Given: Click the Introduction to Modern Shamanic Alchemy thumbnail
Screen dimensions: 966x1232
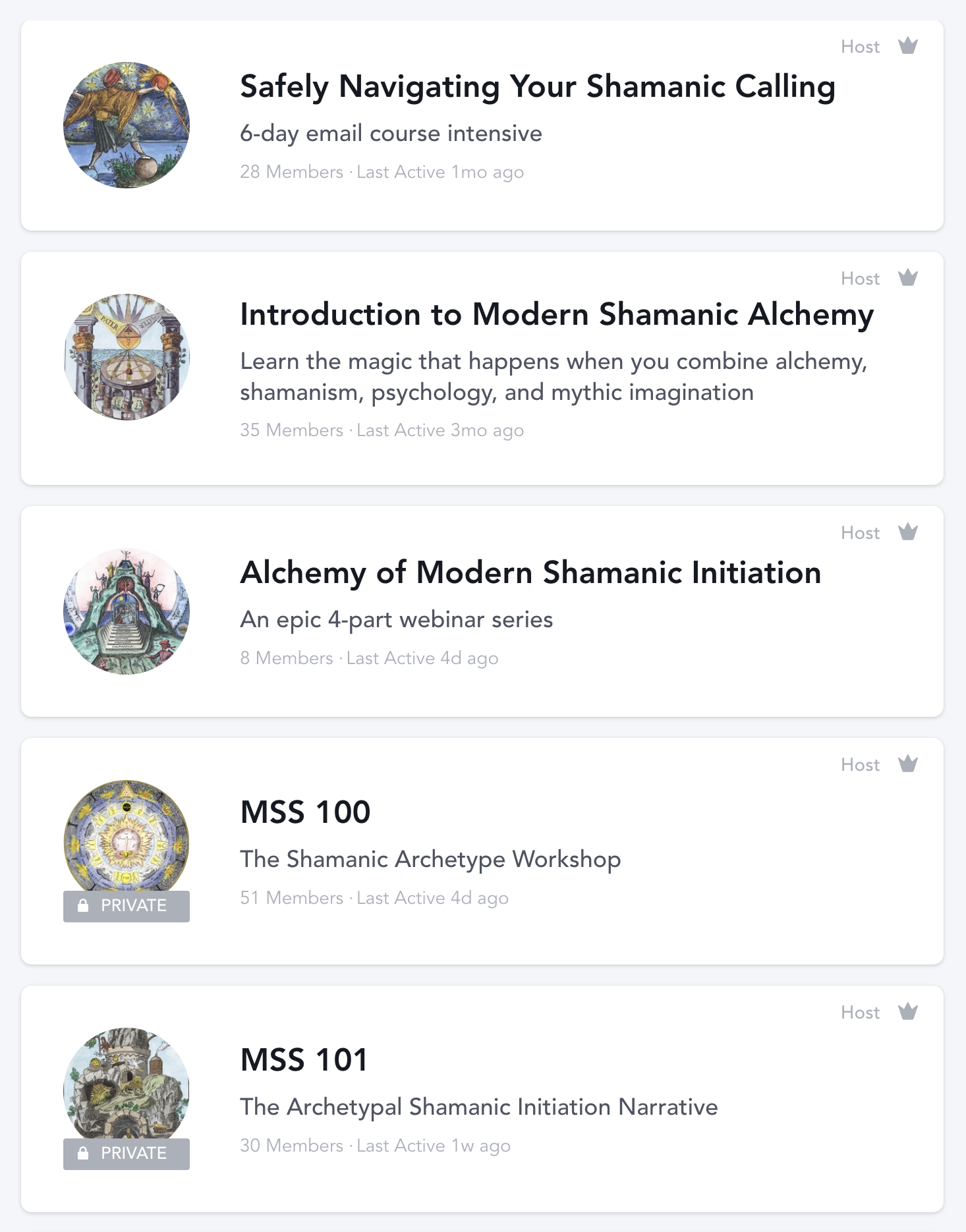Looking at the screenshot, I should click(127, 357).
